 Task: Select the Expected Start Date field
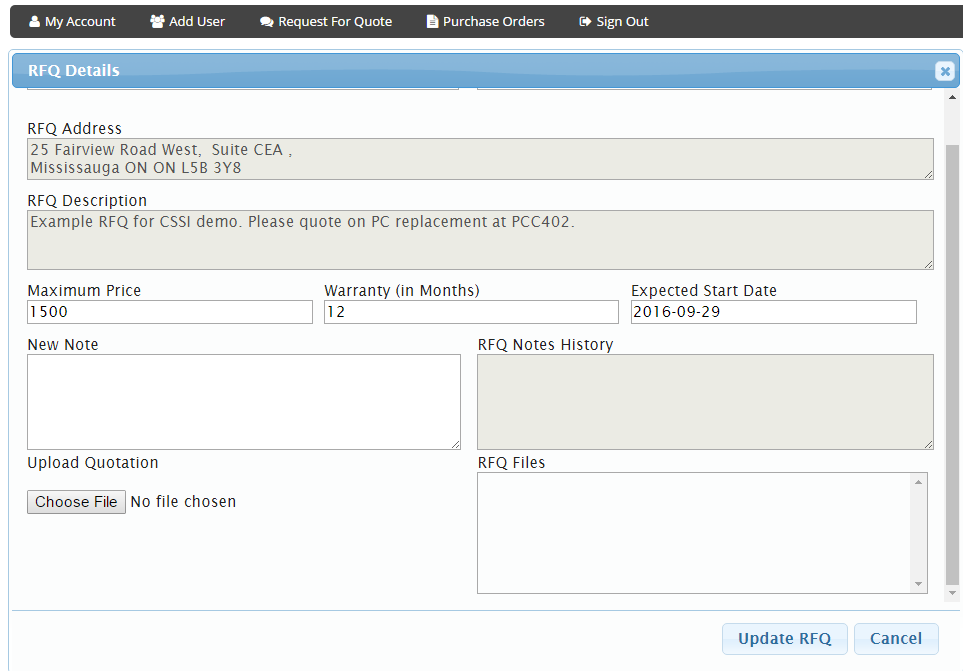tap(773, 312)
